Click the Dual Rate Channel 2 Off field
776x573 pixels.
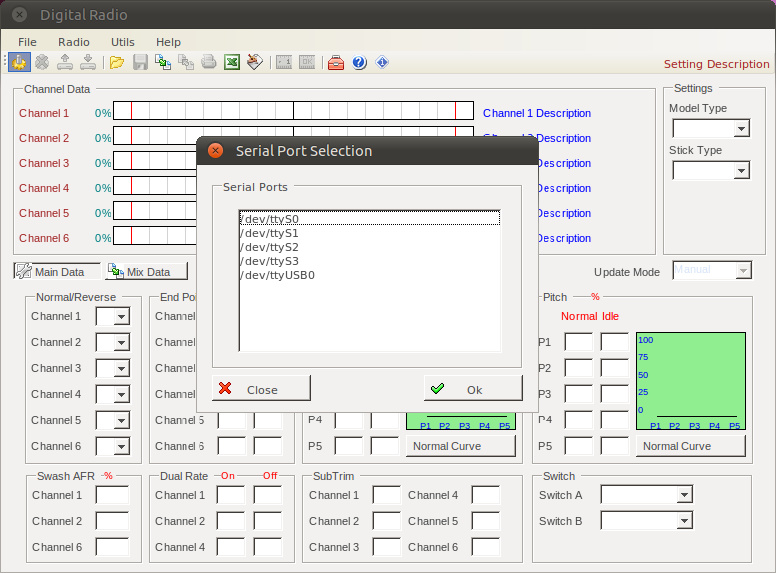[268, 521]
